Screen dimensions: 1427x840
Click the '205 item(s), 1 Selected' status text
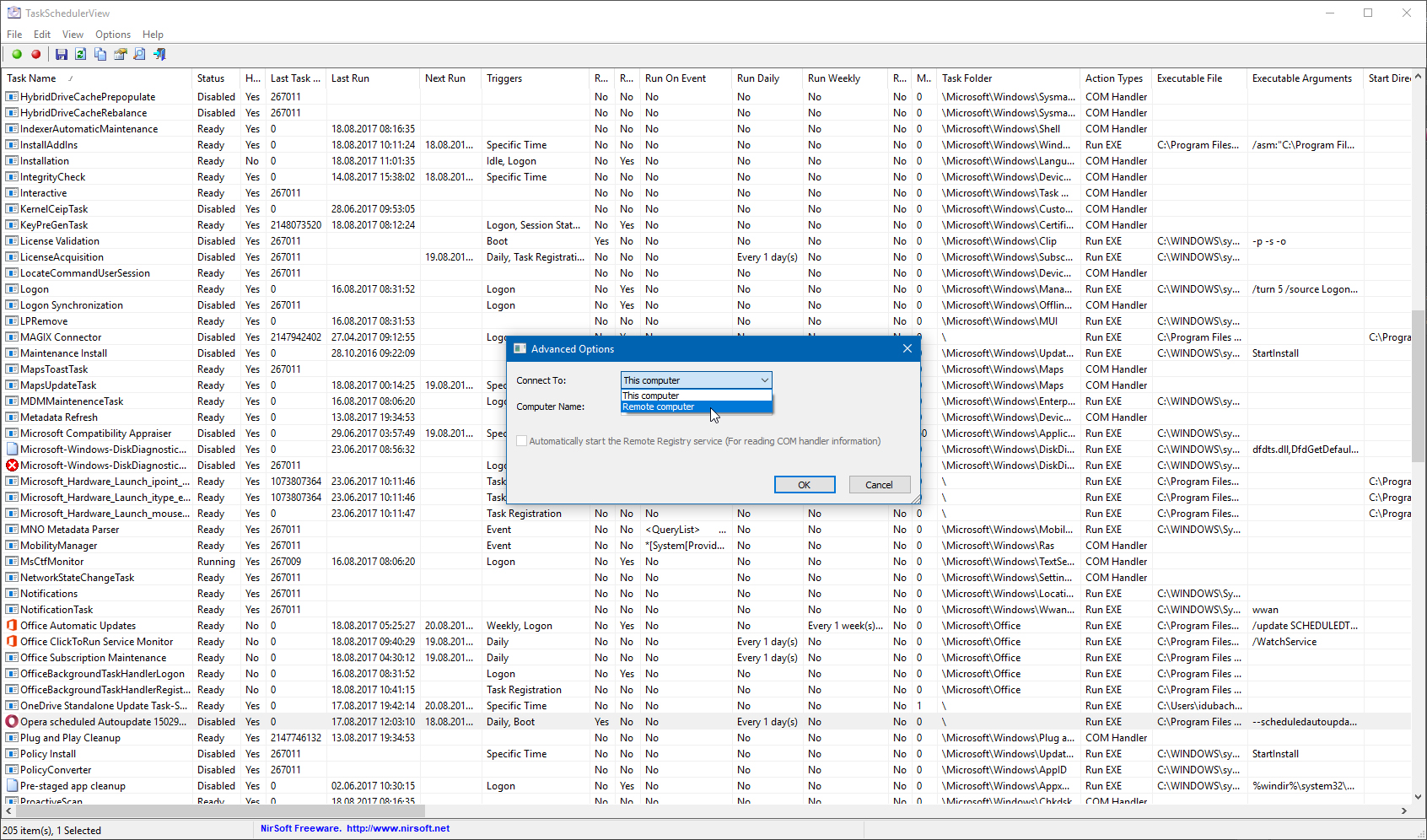52,830
